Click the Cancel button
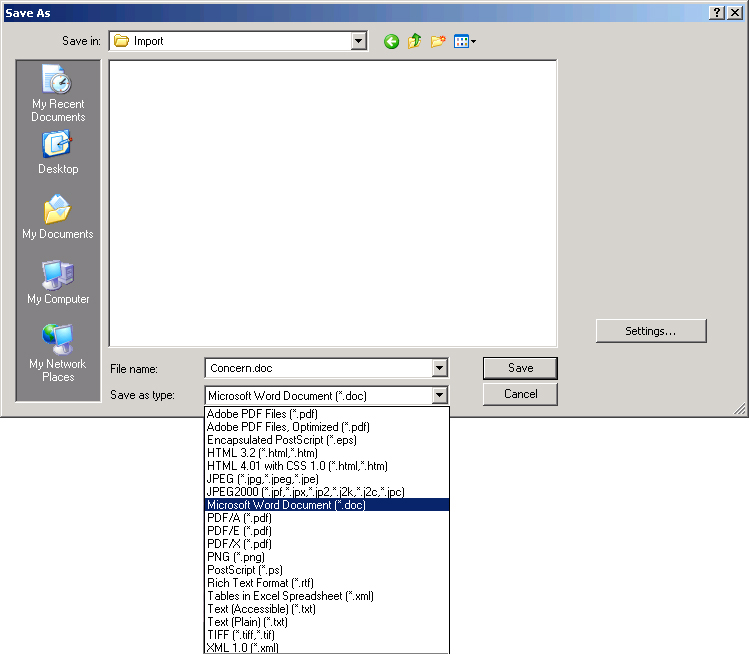Screen dimensions: 749x655 pos(520,394)
